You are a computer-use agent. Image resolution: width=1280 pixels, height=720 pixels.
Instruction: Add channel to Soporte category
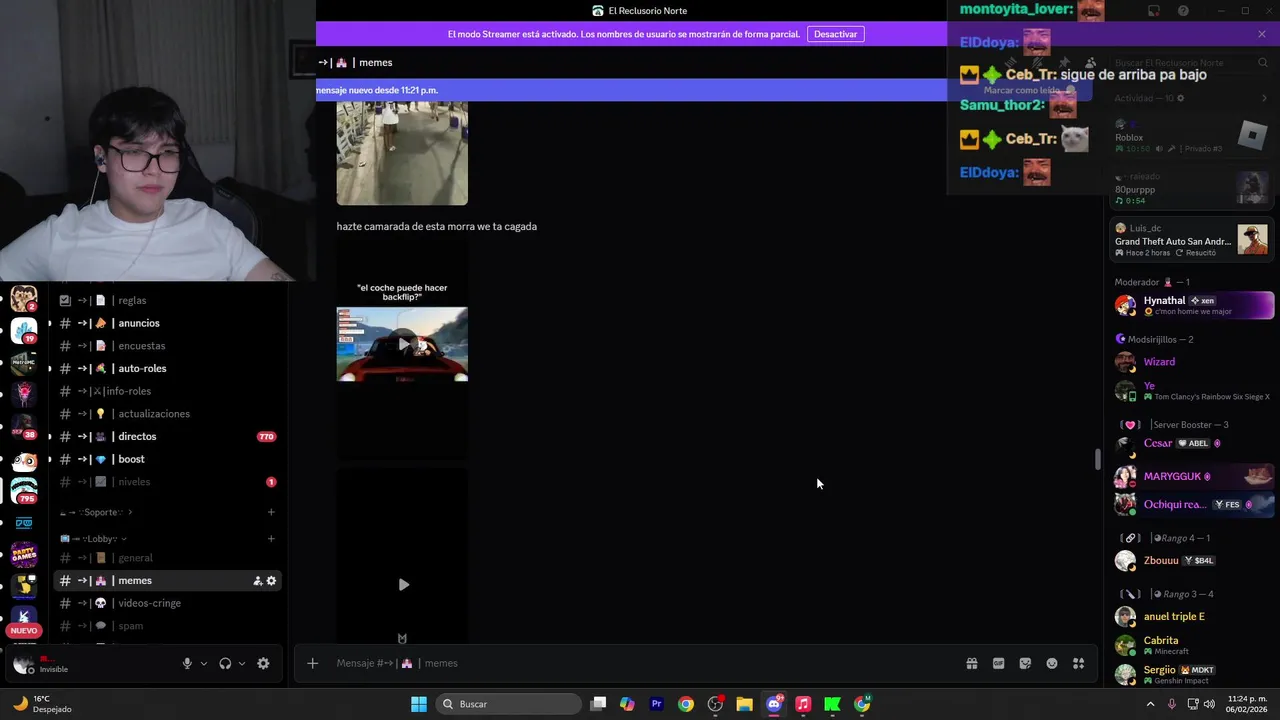[271, 512]
